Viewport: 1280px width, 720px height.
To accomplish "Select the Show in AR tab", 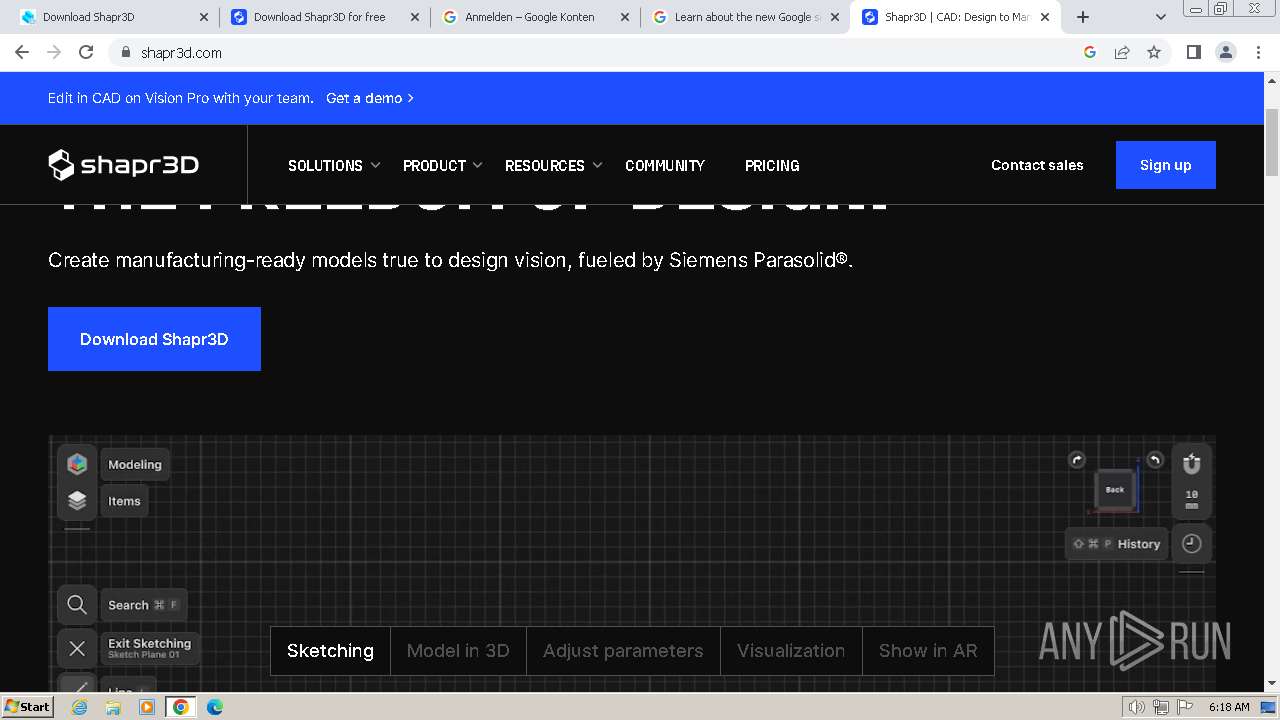I will click(928, 651).
